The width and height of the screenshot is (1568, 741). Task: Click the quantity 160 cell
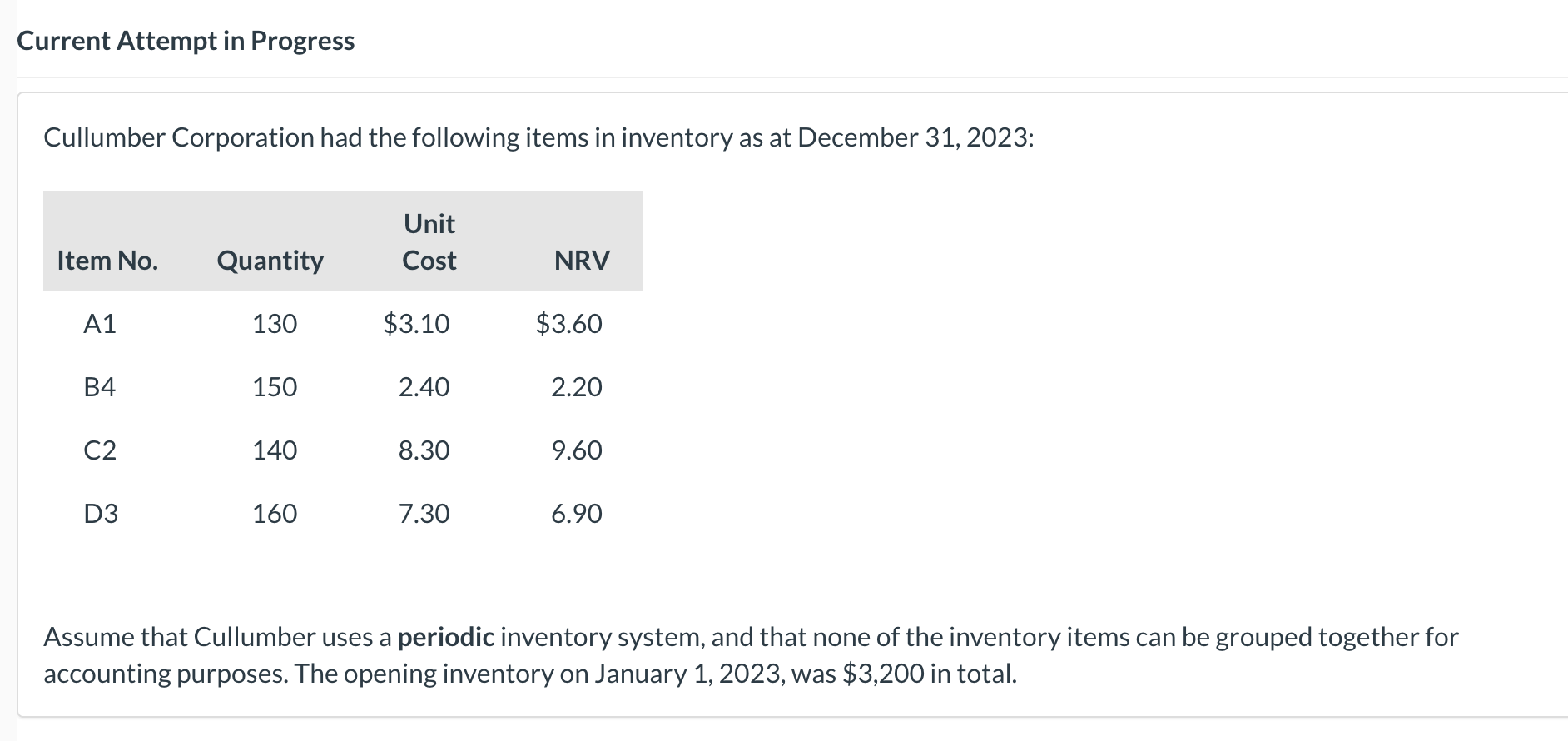[275, 513]
